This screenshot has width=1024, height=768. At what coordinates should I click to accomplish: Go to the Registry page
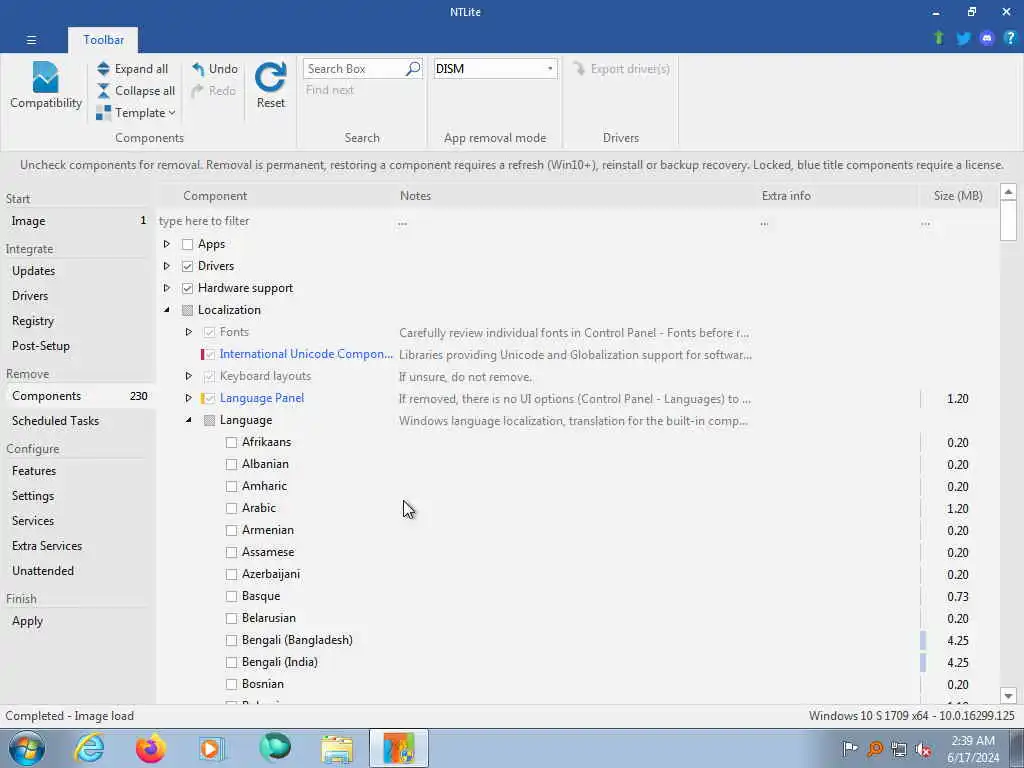pyautogui.click(x=78, y=321)
